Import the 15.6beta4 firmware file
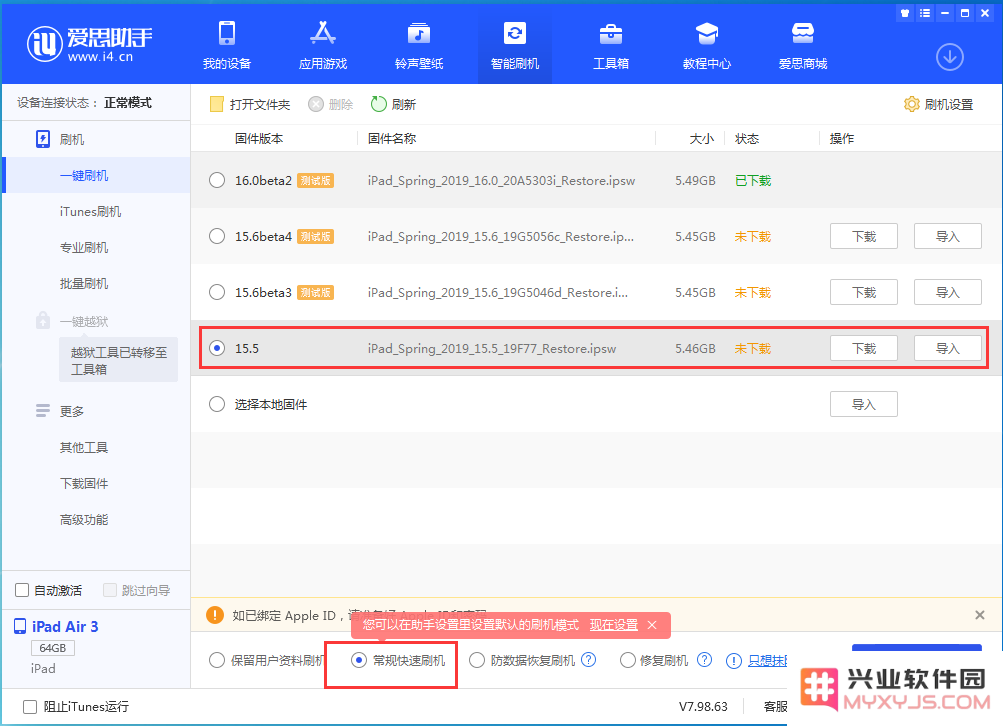Screen dimensions: 1003x726 [x=947, y=237]
